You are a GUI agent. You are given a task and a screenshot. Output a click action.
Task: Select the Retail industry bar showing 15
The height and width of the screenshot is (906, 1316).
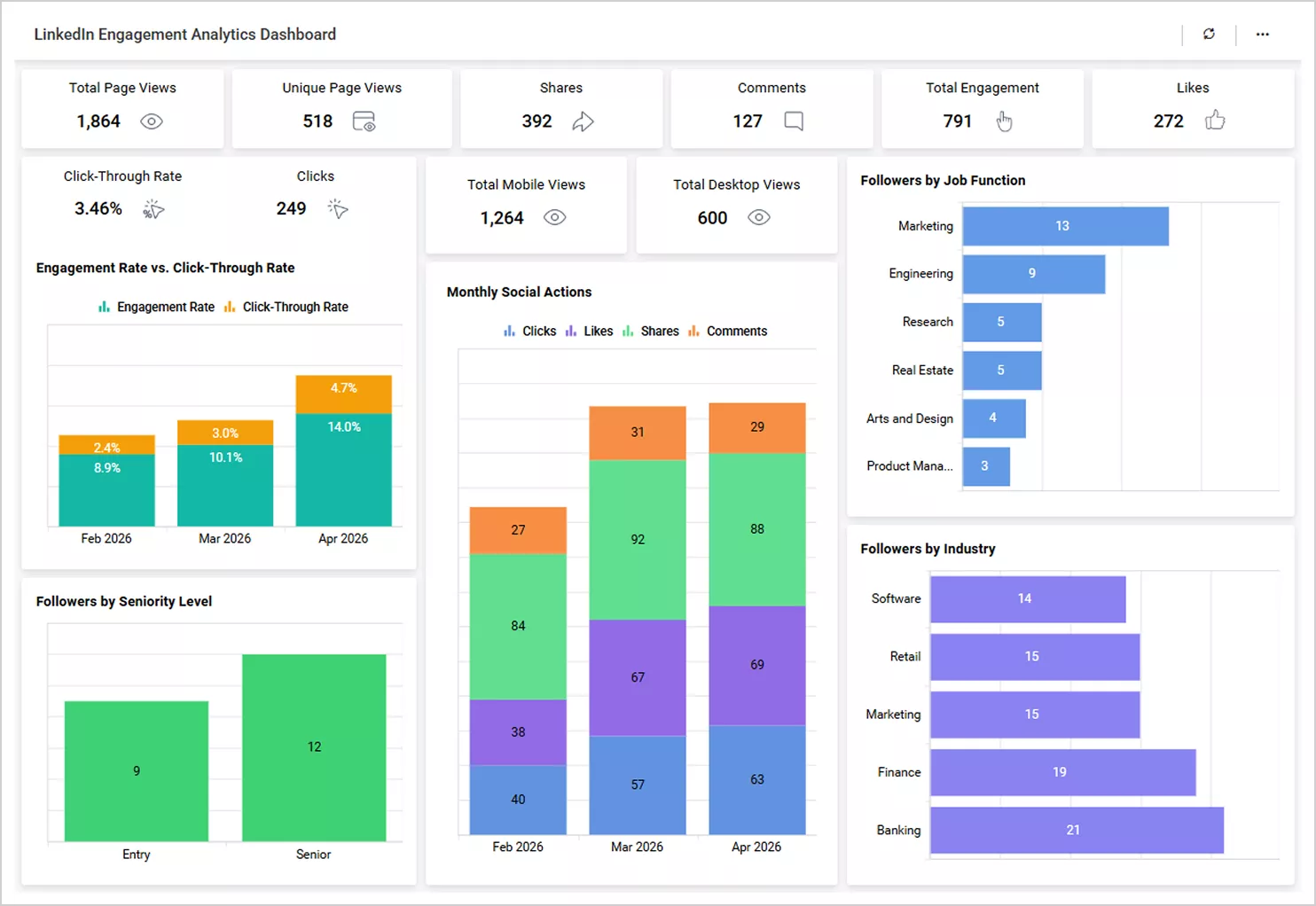click(x=1035, y=657)
